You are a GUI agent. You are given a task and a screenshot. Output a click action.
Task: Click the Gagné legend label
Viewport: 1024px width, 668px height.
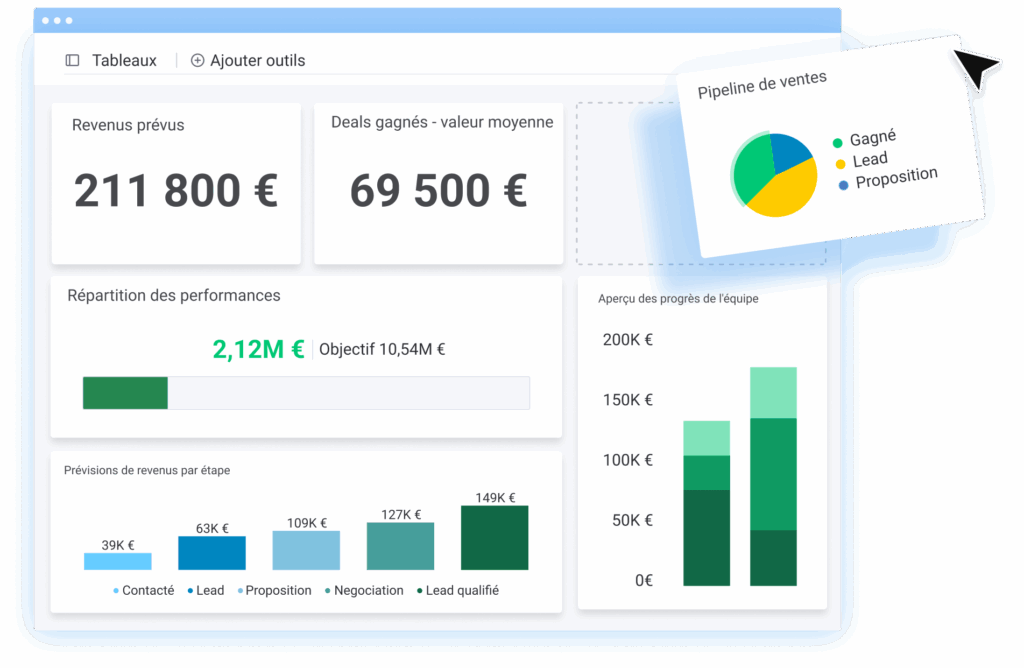click(873, 138)
